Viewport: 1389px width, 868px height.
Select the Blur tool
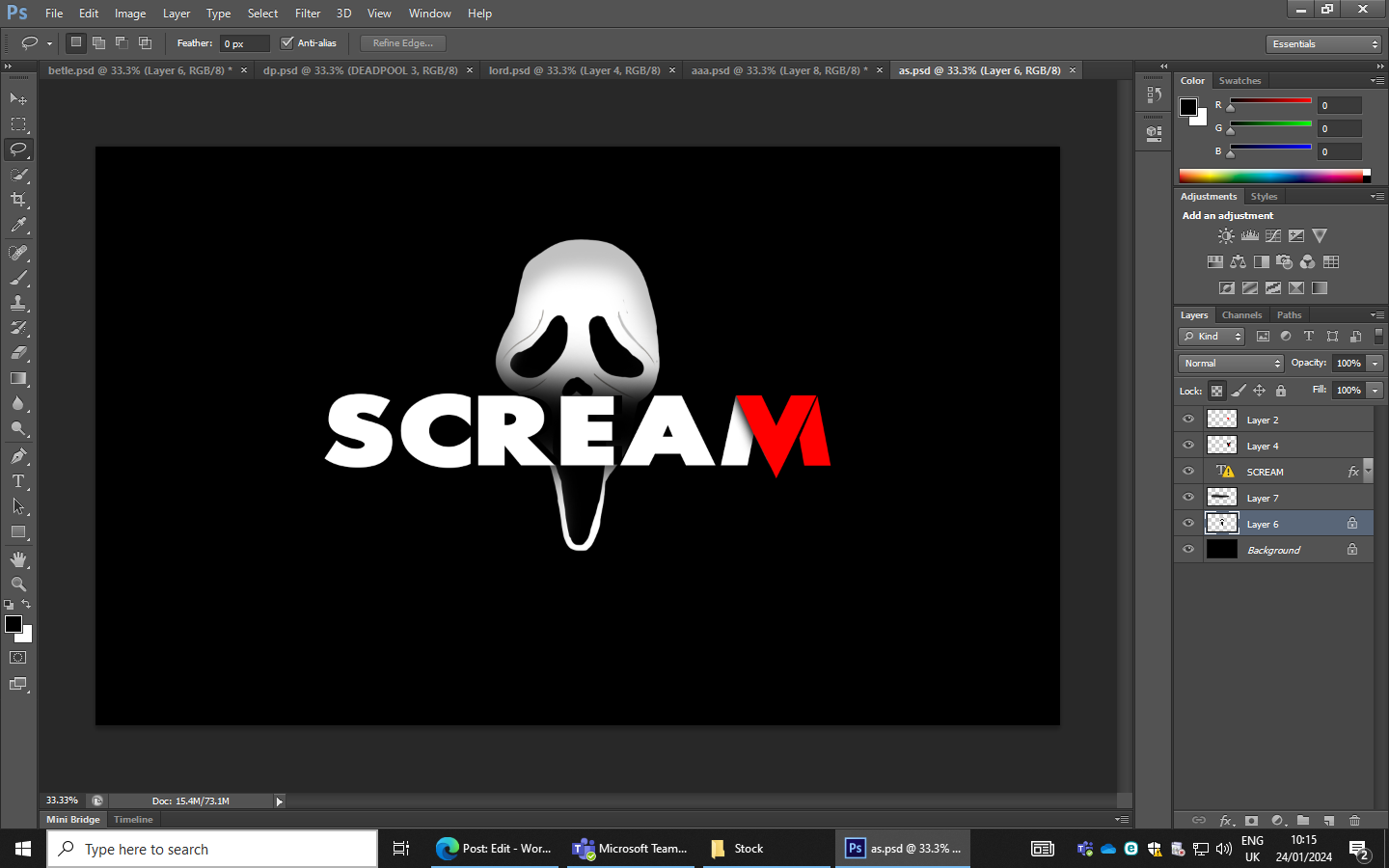[x=18, y=403]
